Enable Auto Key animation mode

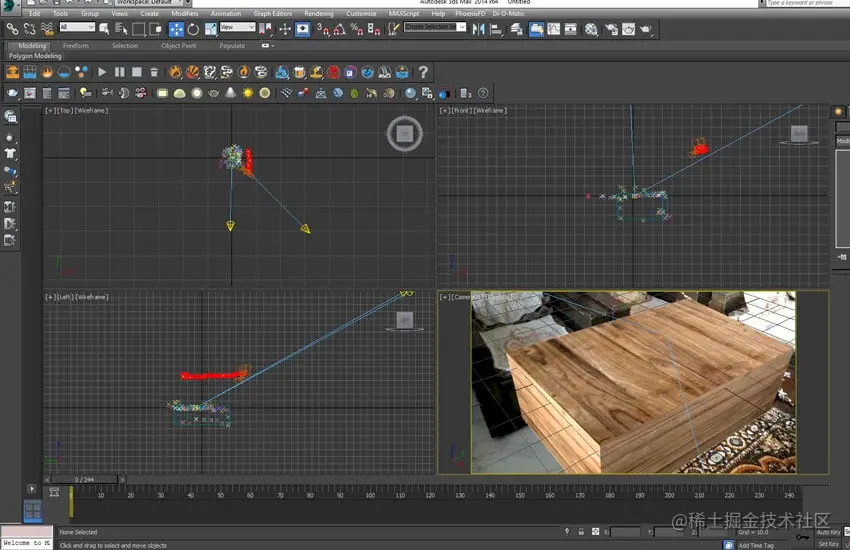[x=828, y=532]
